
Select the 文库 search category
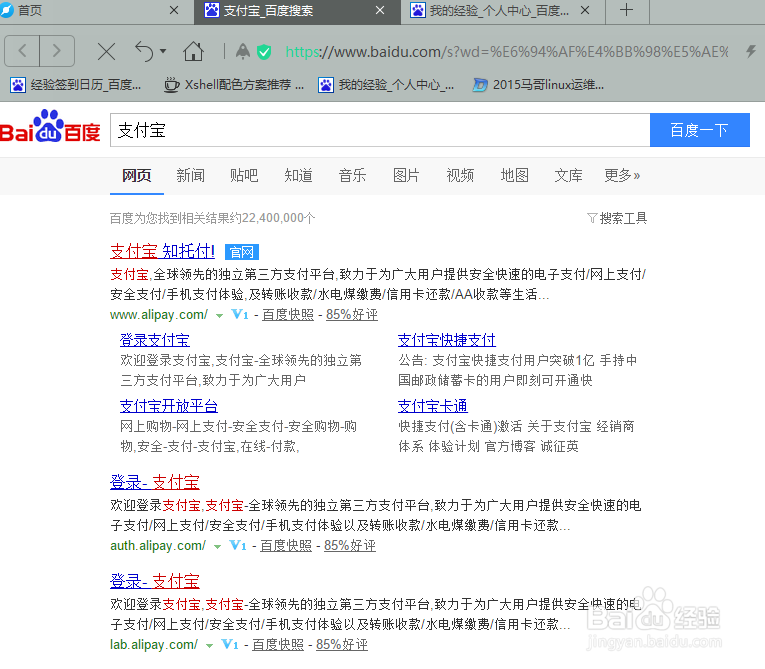pyautogui.click(x=568, y=175)
